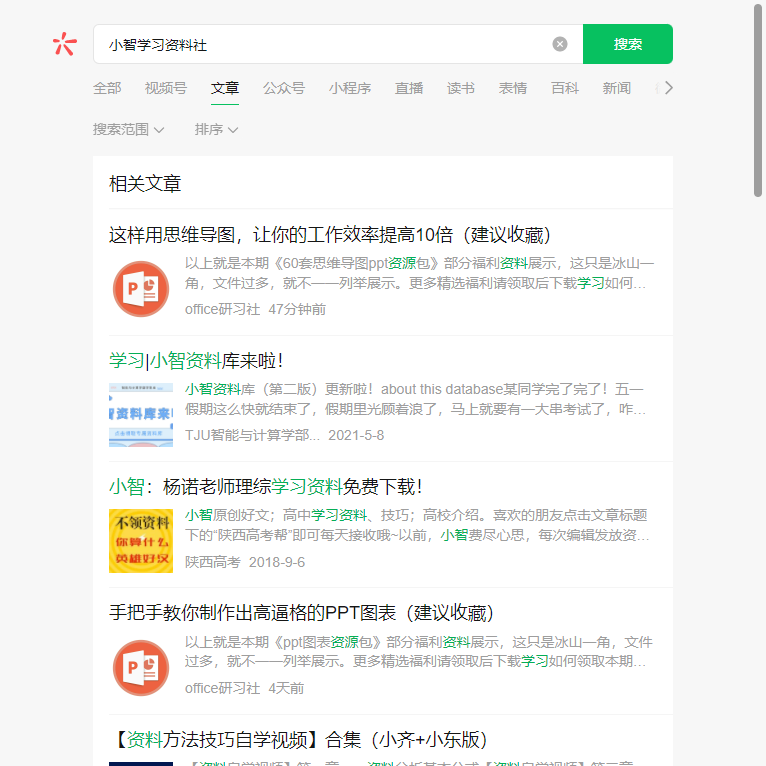
Task: Click source 陕西高考
Action: tap(213, 562)
